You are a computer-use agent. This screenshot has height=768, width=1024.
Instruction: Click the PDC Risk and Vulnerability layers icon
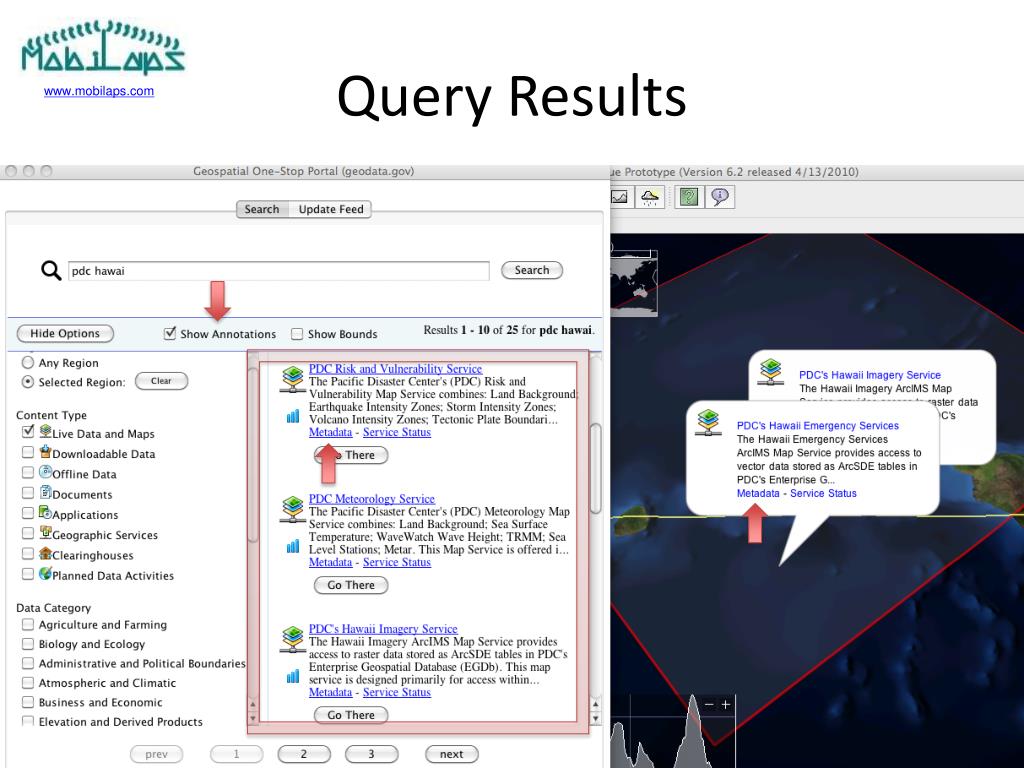pyautogui.click(x=293, y=379)
